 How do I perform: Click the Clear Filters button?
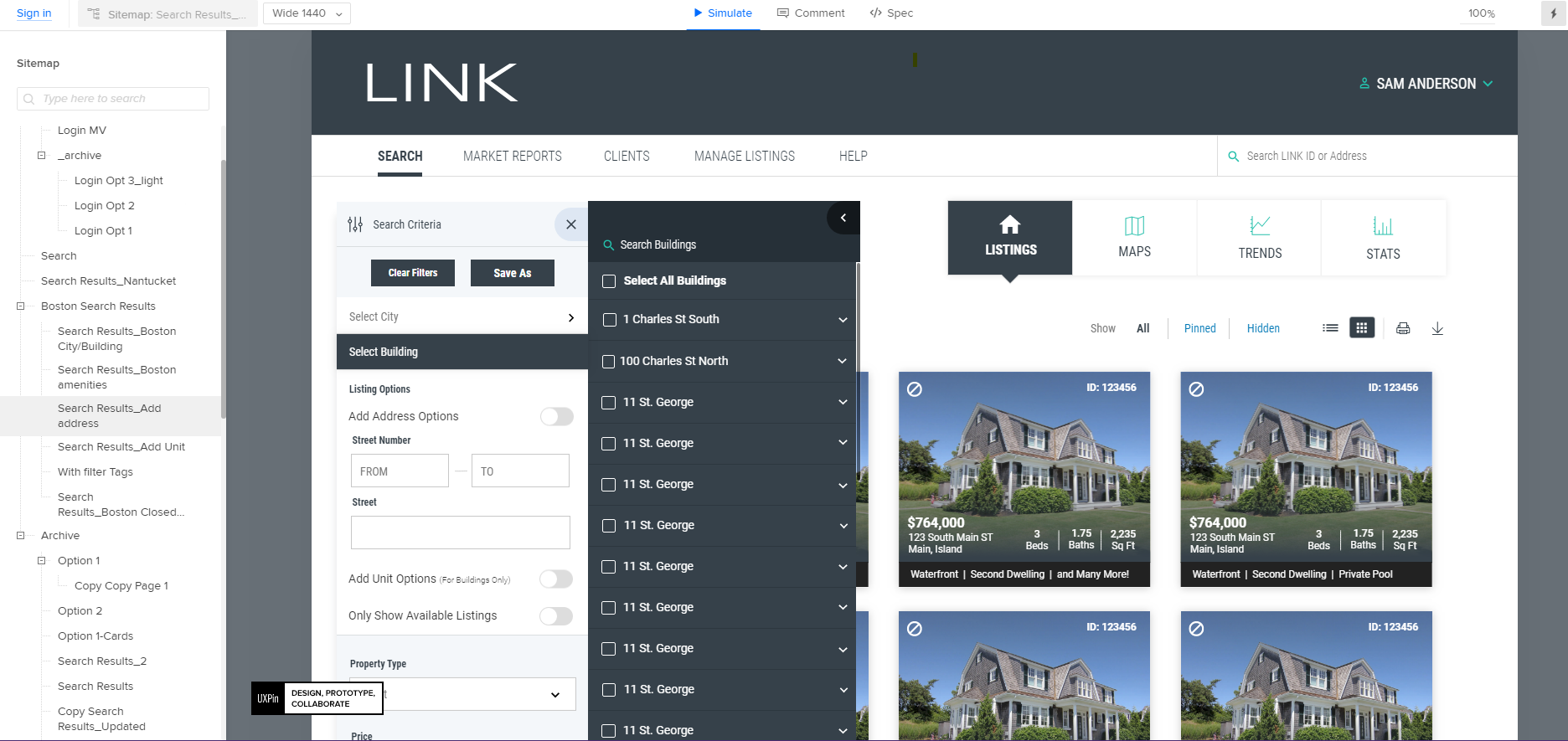click(x=413, y=273)
